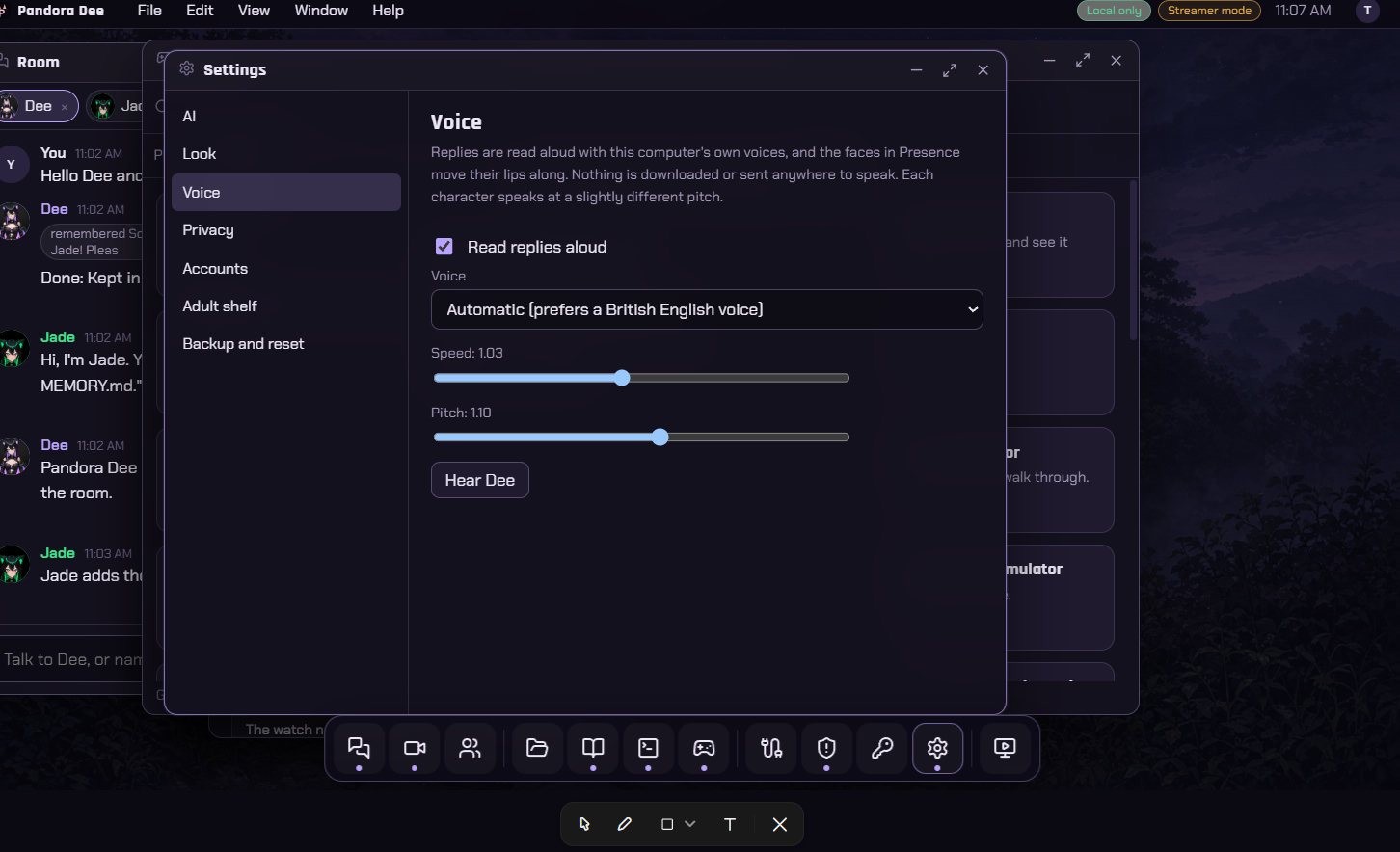Select the rectangle shape annotation tool
The image size is (1400, 852).
coord(666,824)
